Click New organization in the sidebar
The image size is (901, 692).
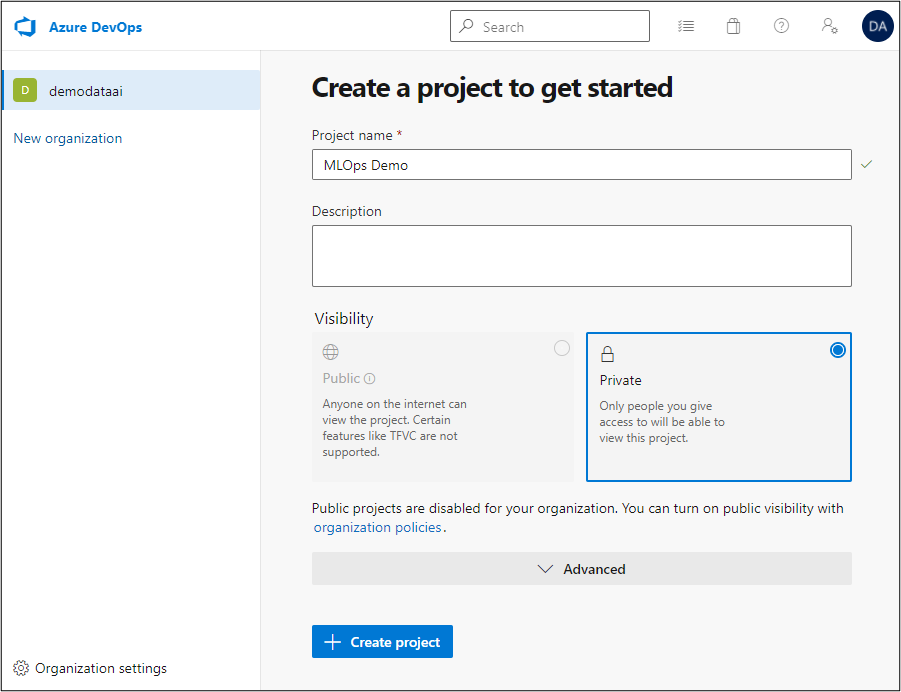tap(67, 138)
